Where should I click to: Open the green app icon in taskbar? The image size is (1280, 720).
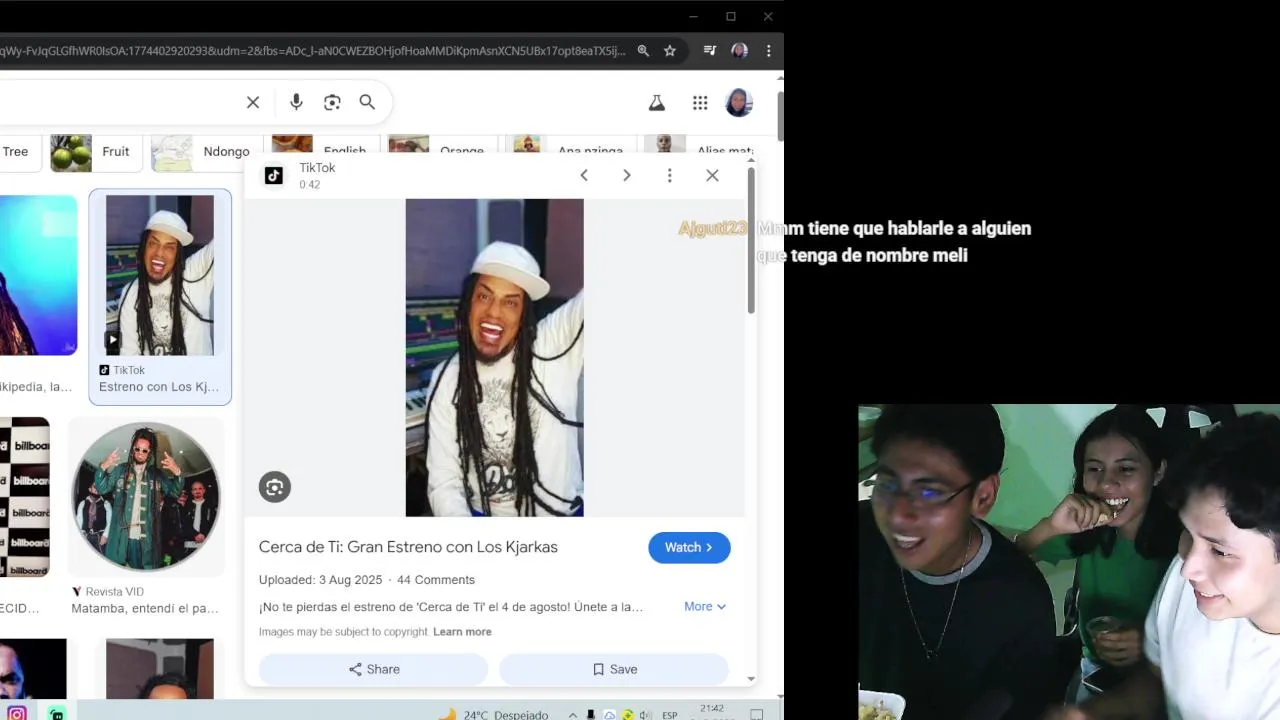(57, 714)
